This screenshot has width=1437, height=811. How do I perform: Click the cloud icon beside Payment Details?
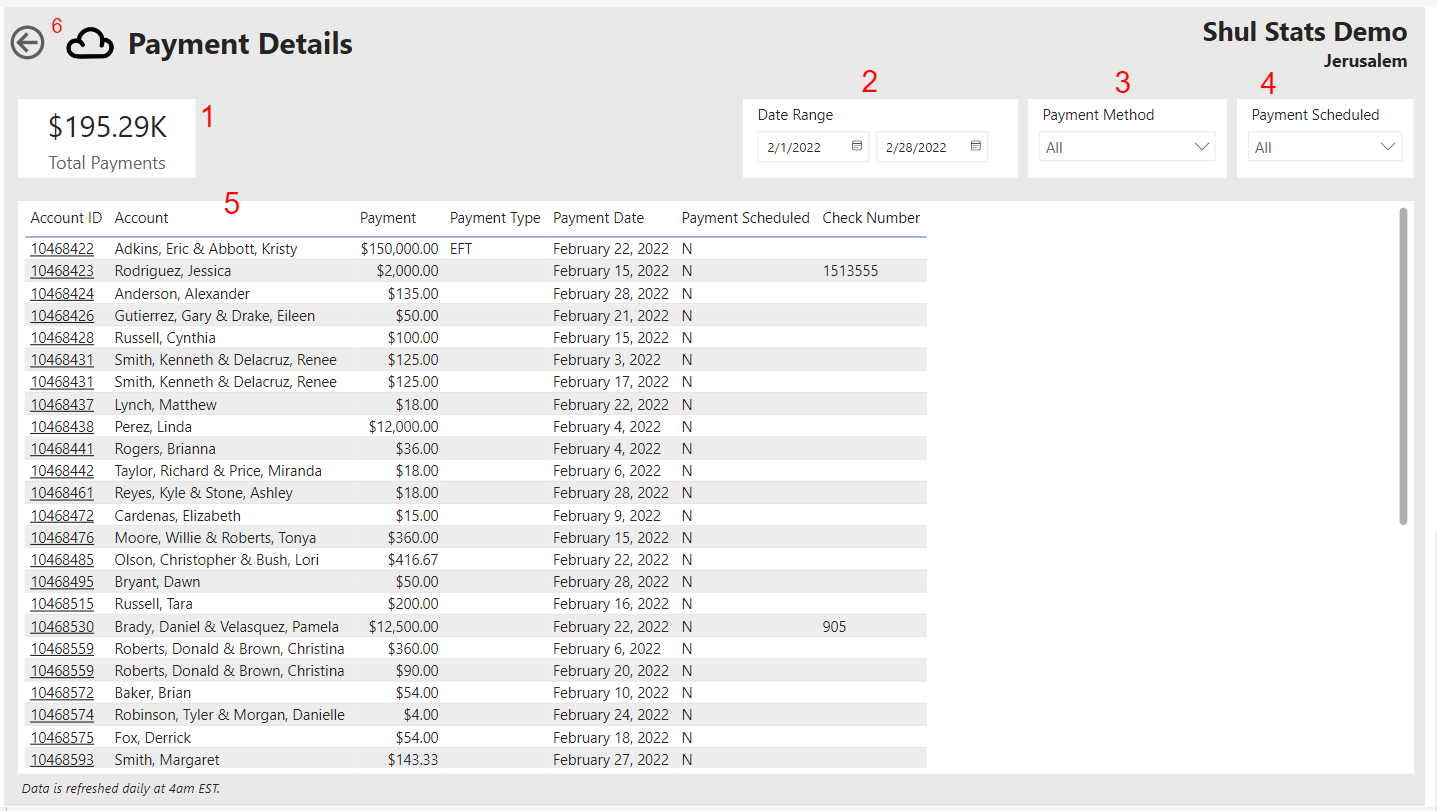click(x=89, y=42)
